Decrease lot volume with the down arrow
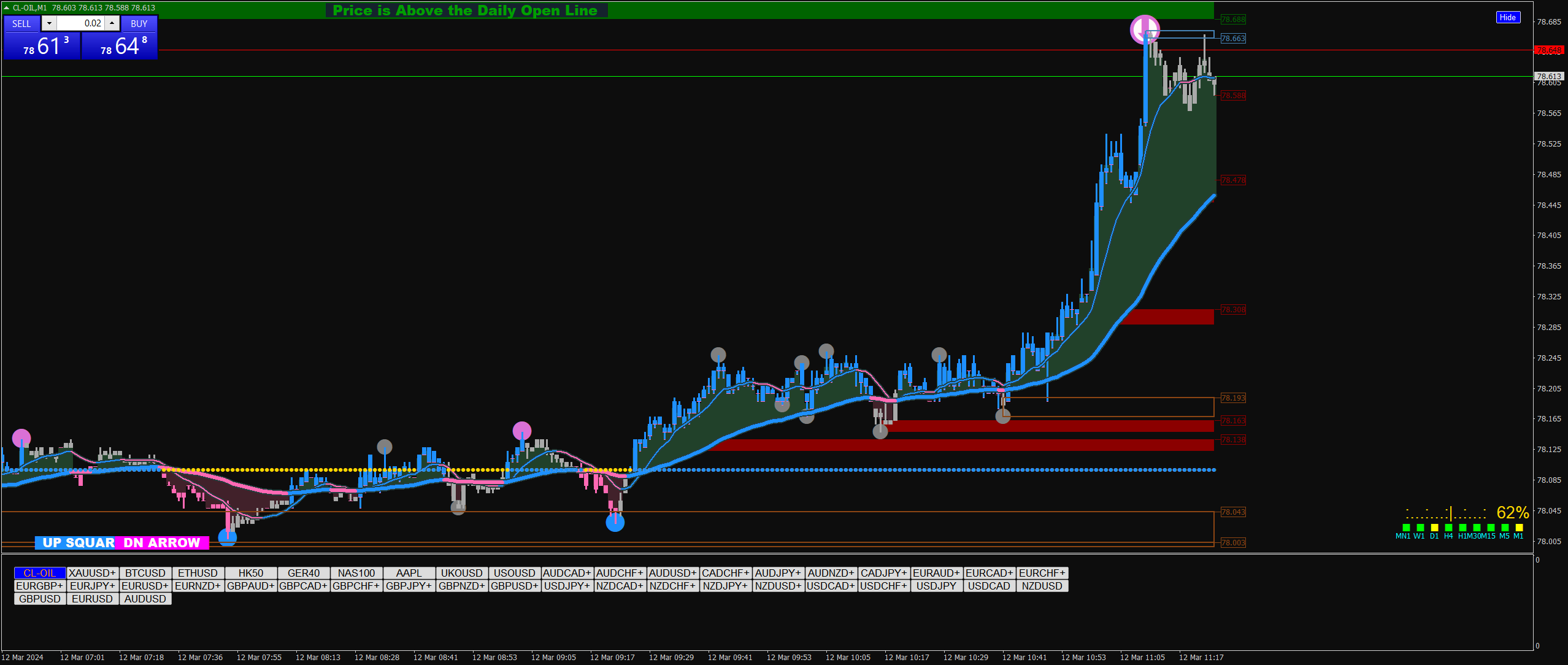Image resolution: width=1568 pixels, height=665 pixels. click(49, 23)
